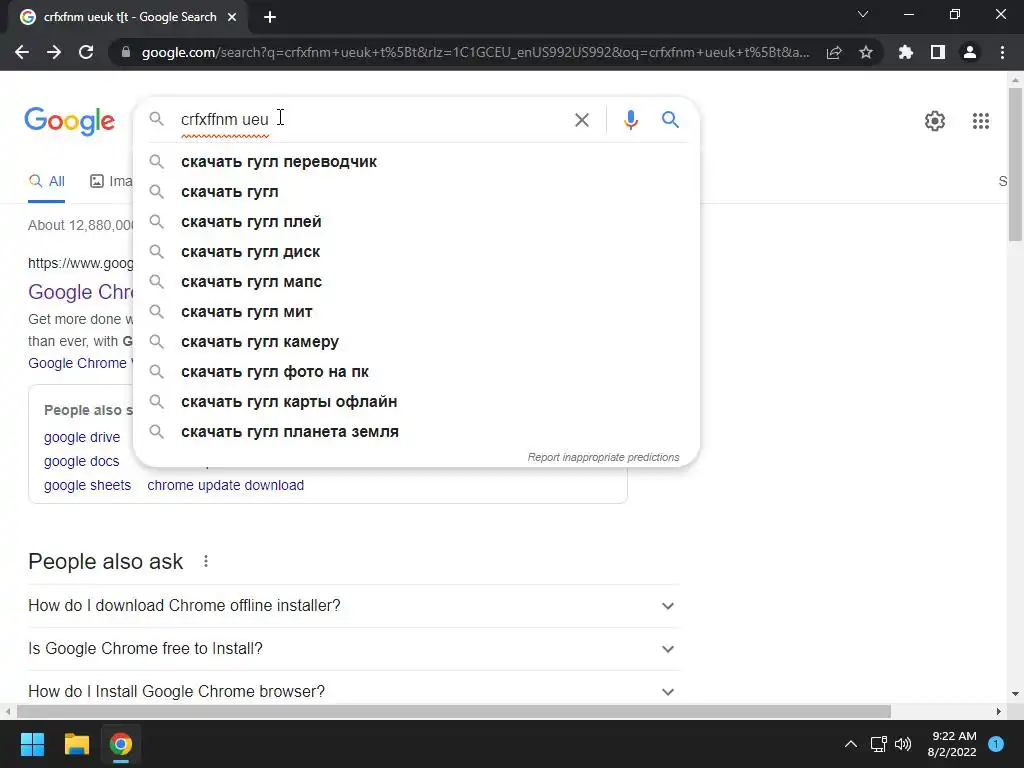This screenshot has height=768, width=1024.
Task: Open Chrome three-dot menu
Action: [1002, 52]
